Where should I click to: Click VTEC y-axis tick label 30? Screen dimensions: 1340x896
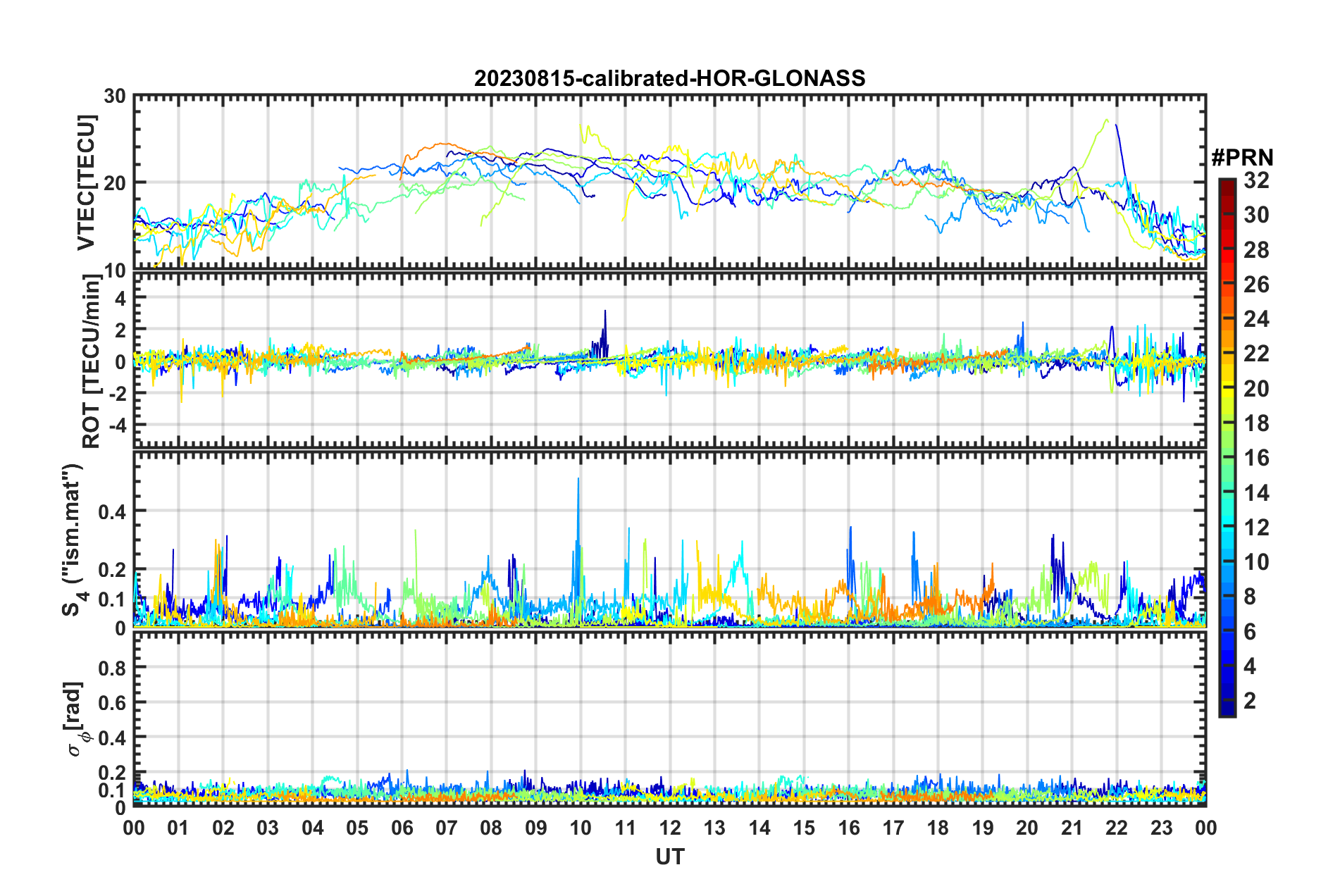pos(115,96)
